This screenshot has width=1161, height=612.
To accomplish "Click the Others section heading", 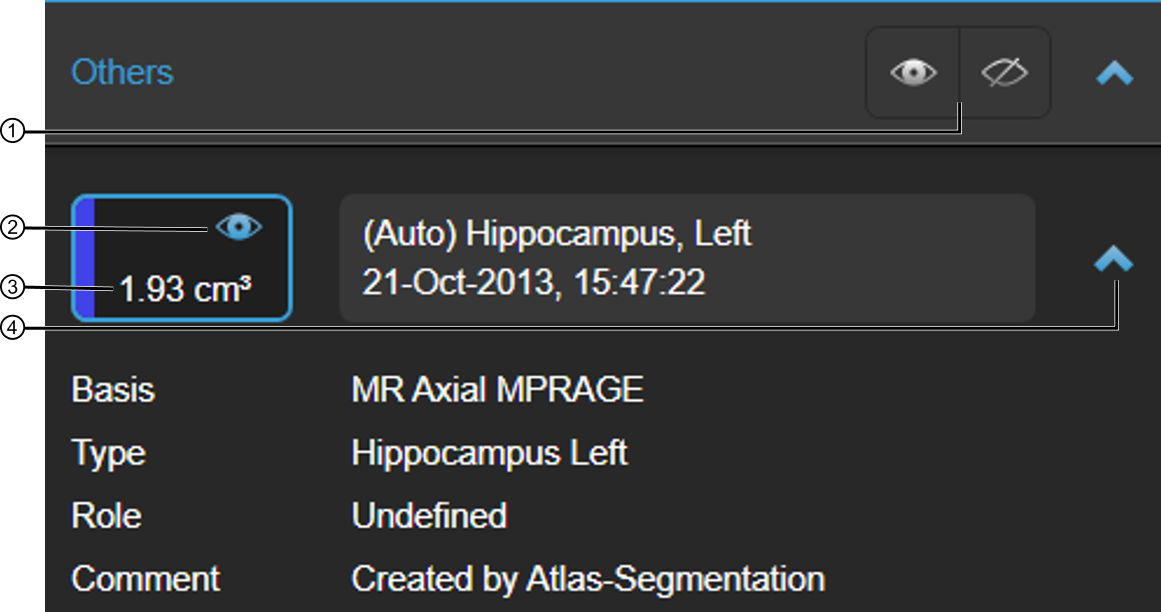I will click(122, 73).
